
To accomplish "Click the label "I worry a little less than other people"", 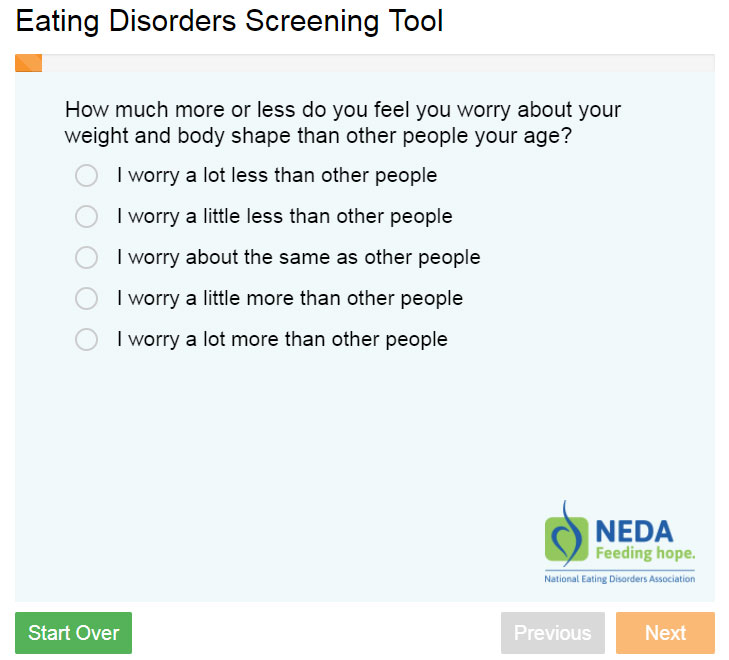I will 284,217.
